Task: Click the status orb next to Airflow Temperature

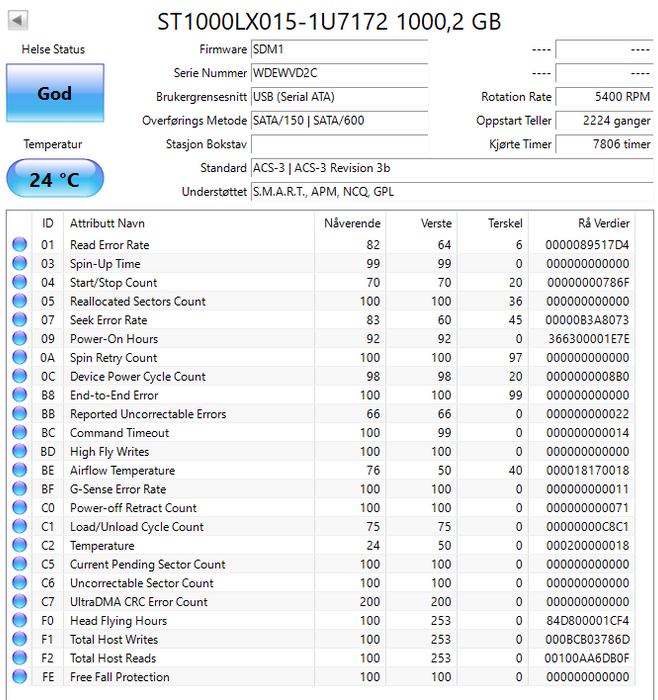Action: (20, 470)
